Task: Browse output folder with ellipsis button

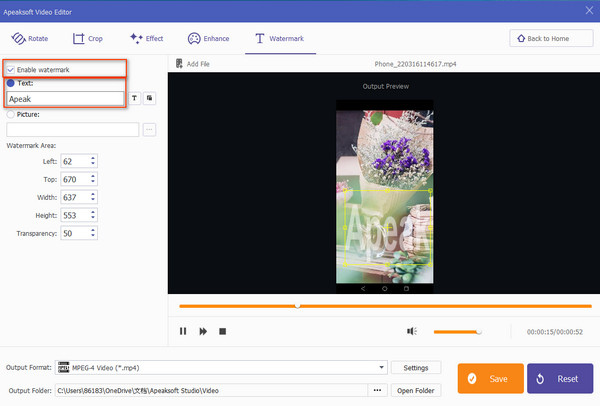Action: 377,391
